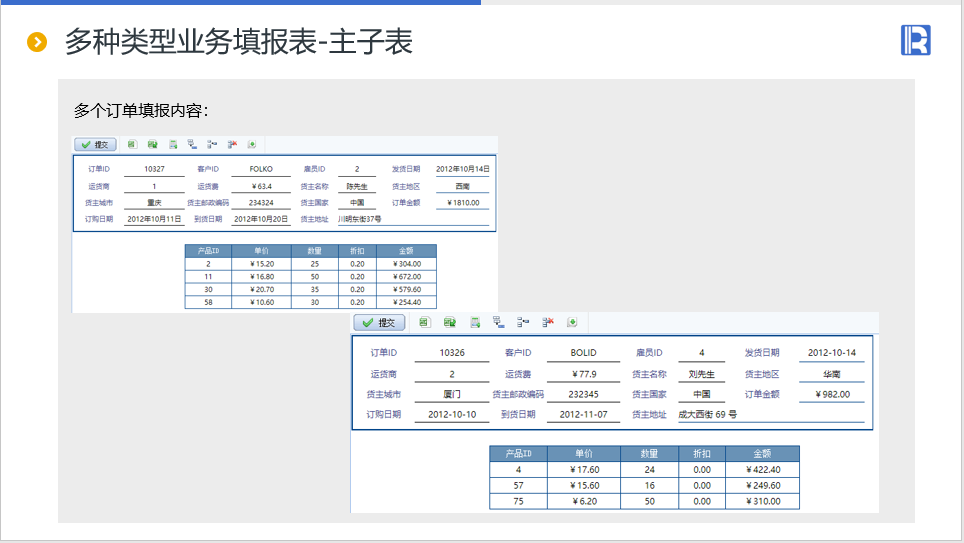
Task: Click the 货主城市 field showing 厦门
Action: [452, 394]
